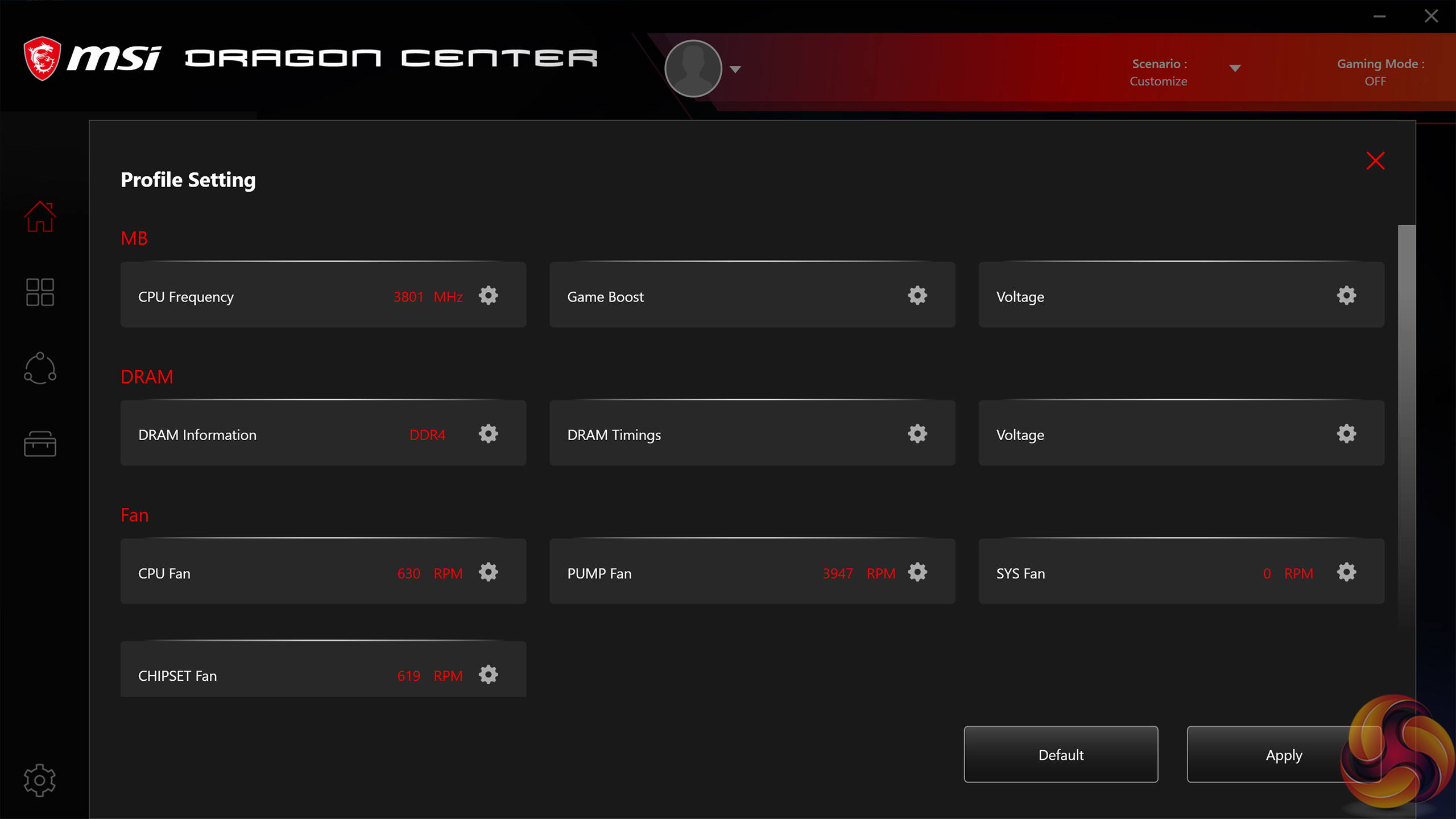Click the Apply button

point(1283,754)
